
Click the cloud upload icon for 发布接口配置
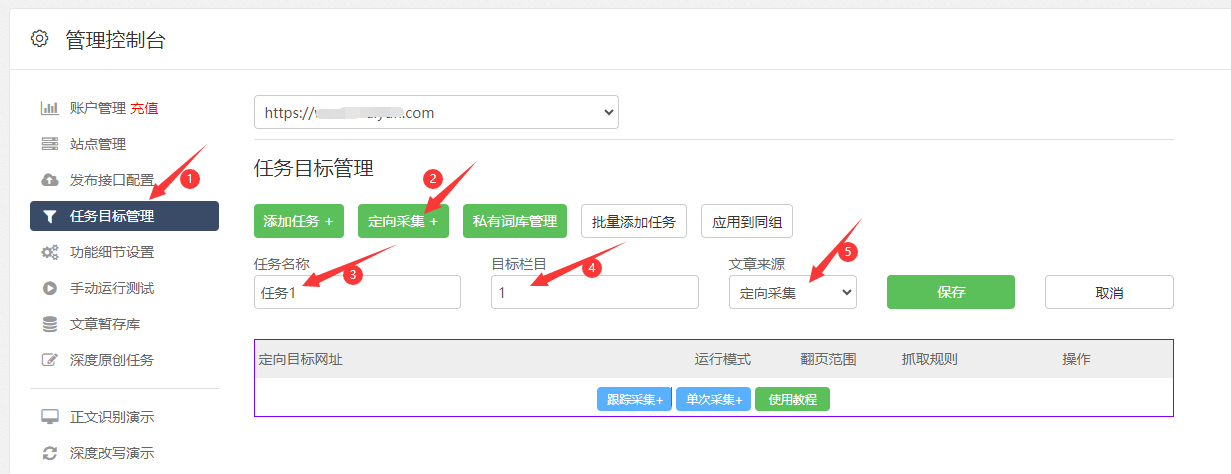49,180
